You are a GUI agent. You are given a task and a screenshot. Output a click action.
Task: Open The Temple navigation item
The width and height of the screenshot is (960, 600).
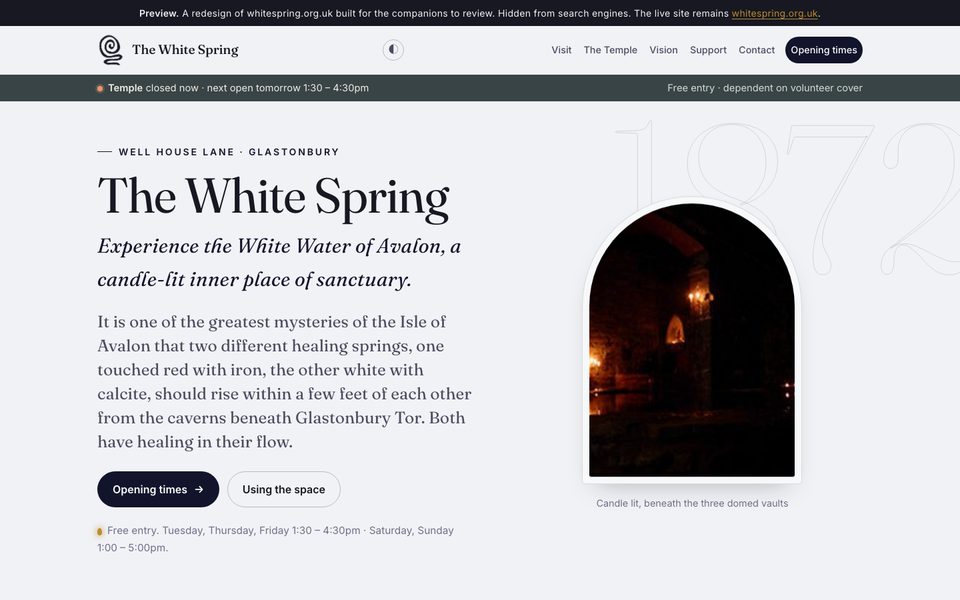pyautogui.click(x=610, y=50)
